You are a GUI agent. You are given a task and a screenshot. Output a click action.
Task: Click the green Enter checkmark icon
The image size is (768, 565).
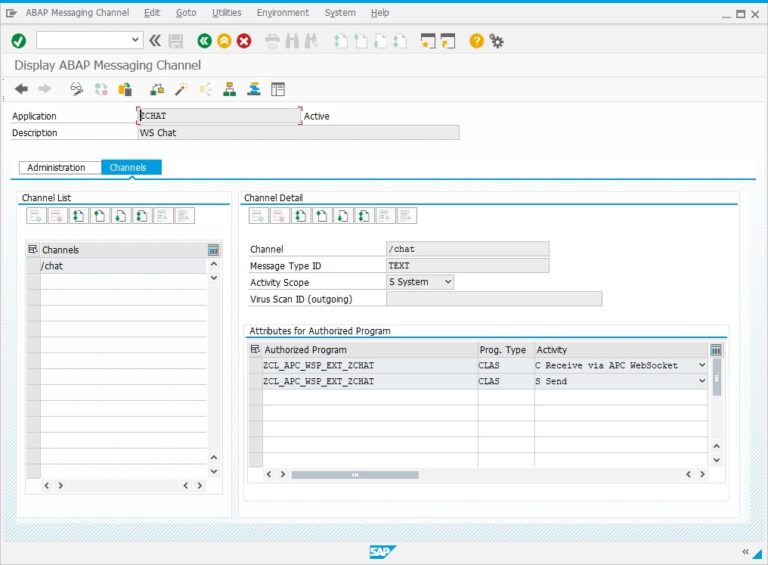(x=18, y=41)
